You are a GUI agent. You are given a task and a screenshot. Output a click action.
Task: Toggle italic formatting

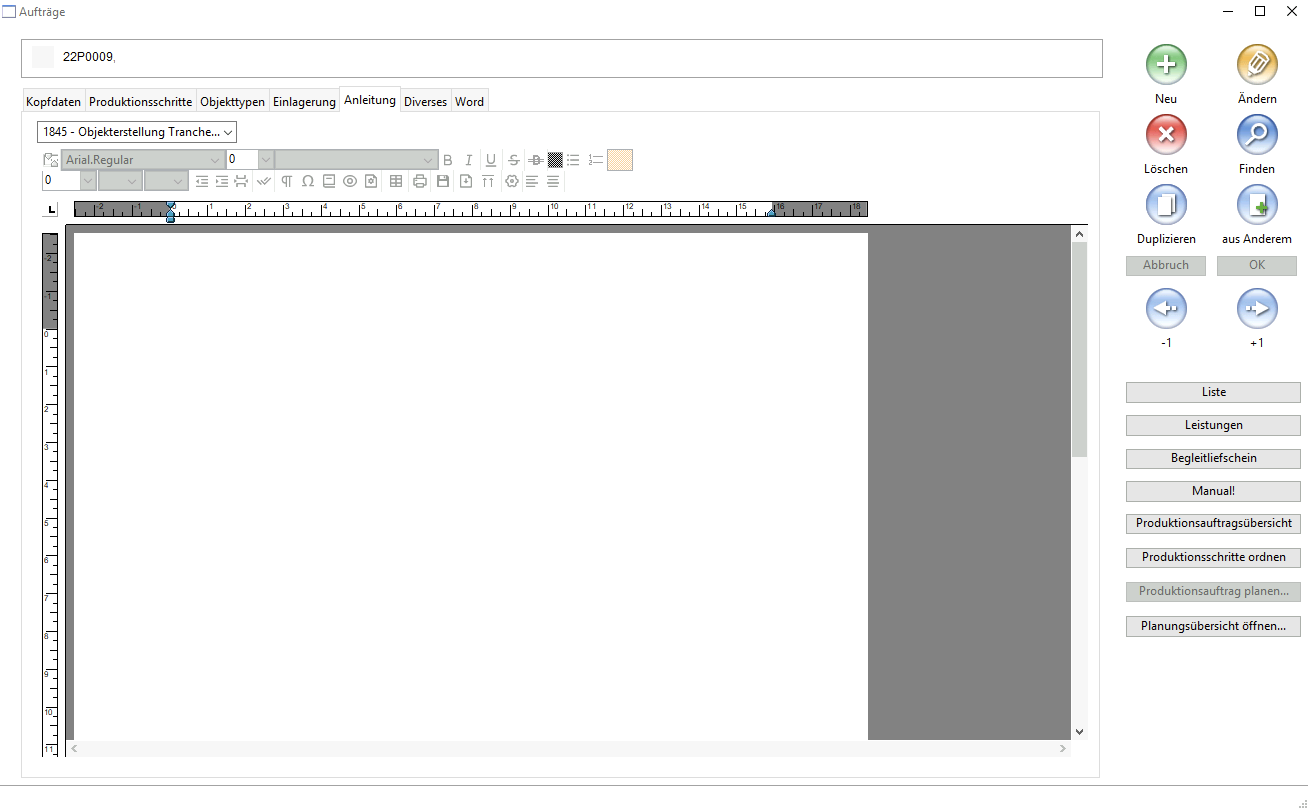[x=468, y=160]
